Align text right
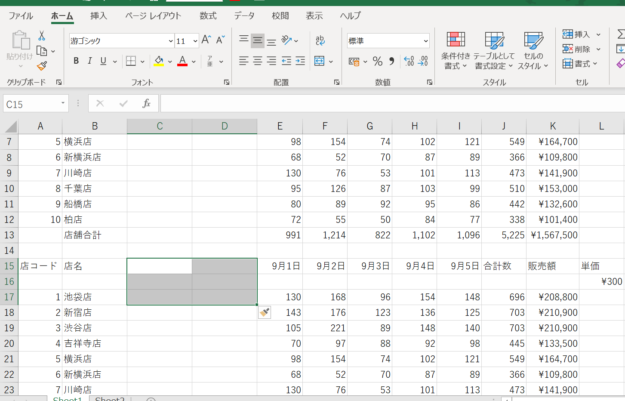 coord(271,61)
